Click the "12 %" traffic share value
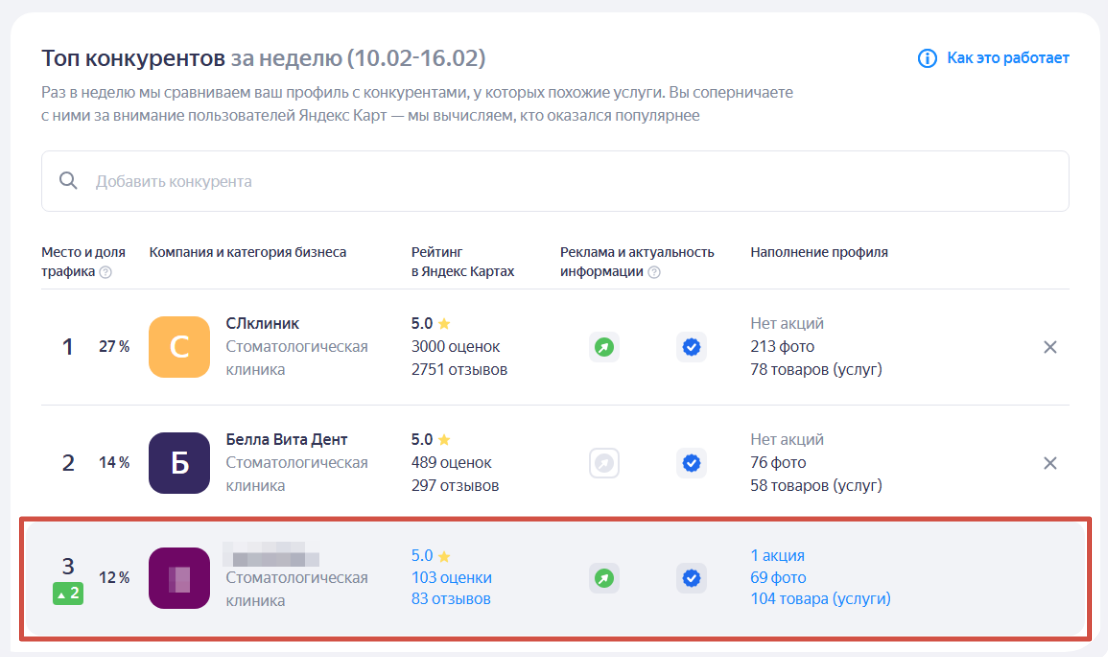The height and width of the screenshot is (657, 1108). coord(114,577)
